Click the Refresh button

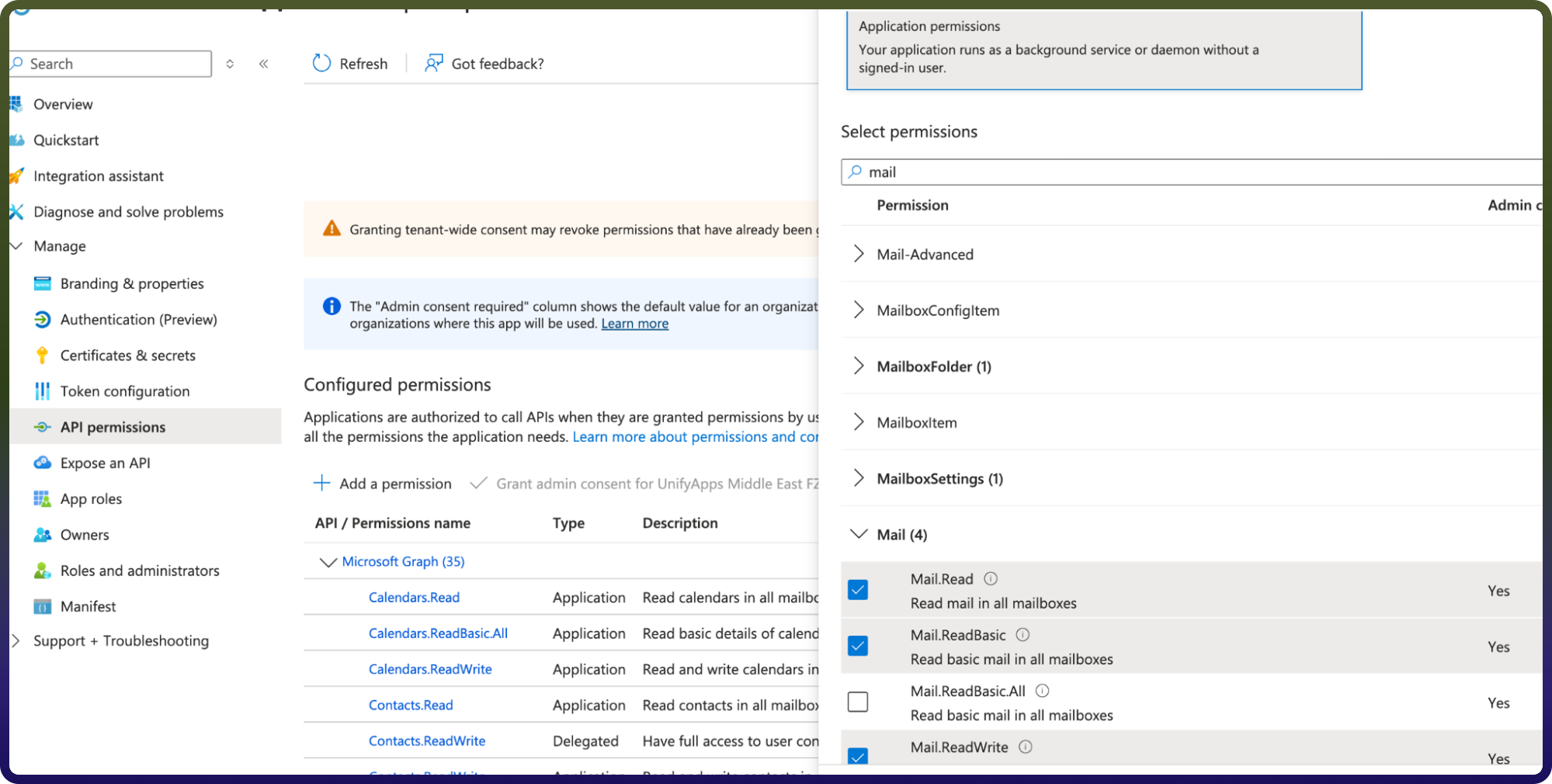point(350,64)
